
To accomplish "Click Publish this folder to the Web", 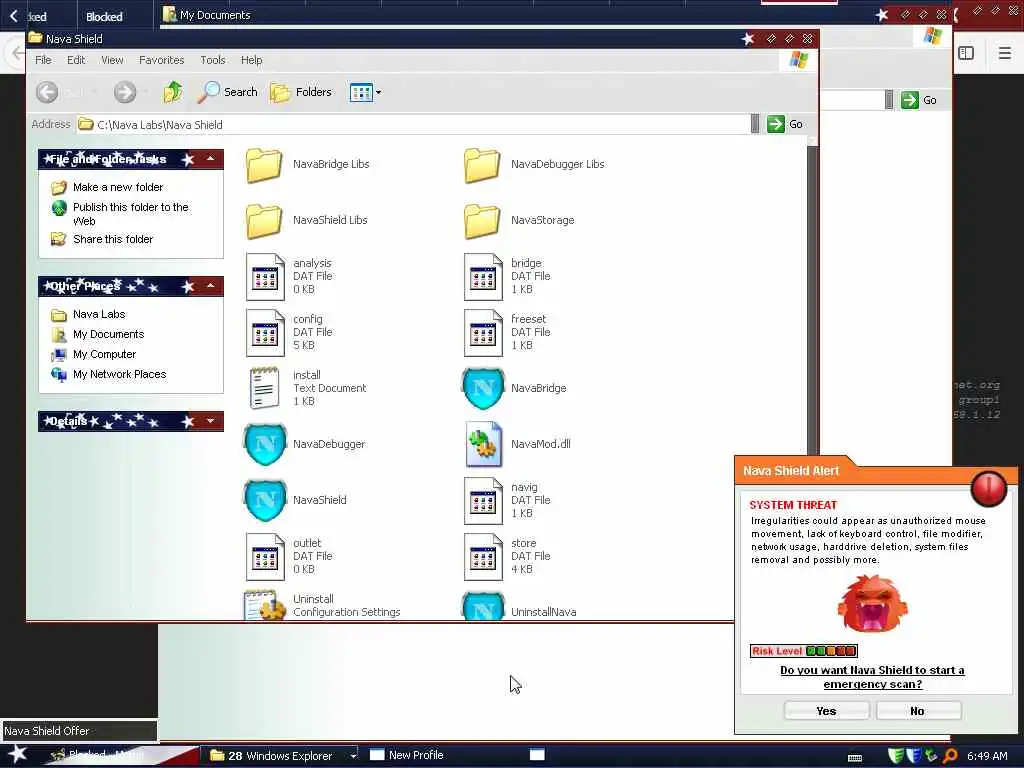I will pyautogui.click(x=131, y=214).
